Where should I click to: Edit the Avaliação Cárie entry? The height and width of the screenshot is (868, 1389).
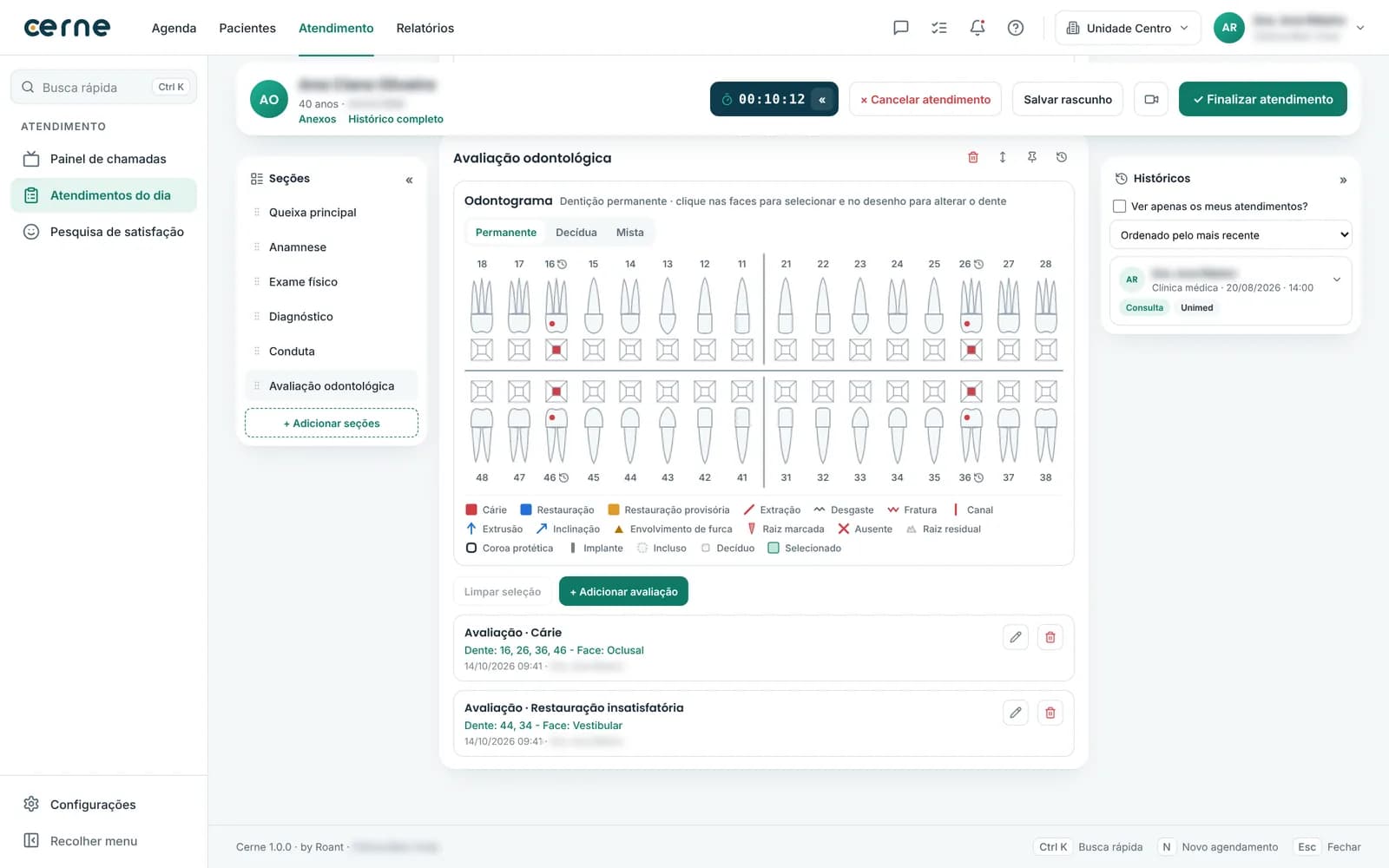click(1016, 637)
